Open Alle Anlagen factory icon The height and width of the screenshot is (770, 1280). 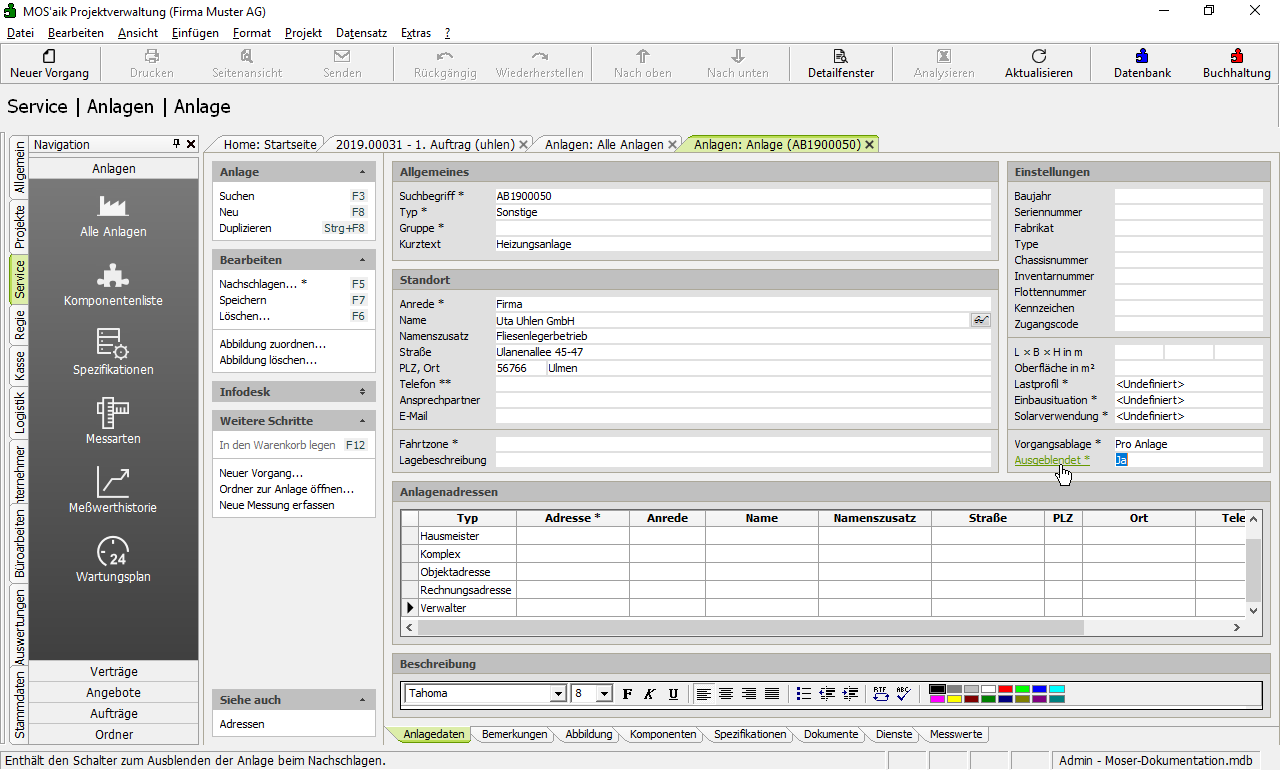click(113, 204)
